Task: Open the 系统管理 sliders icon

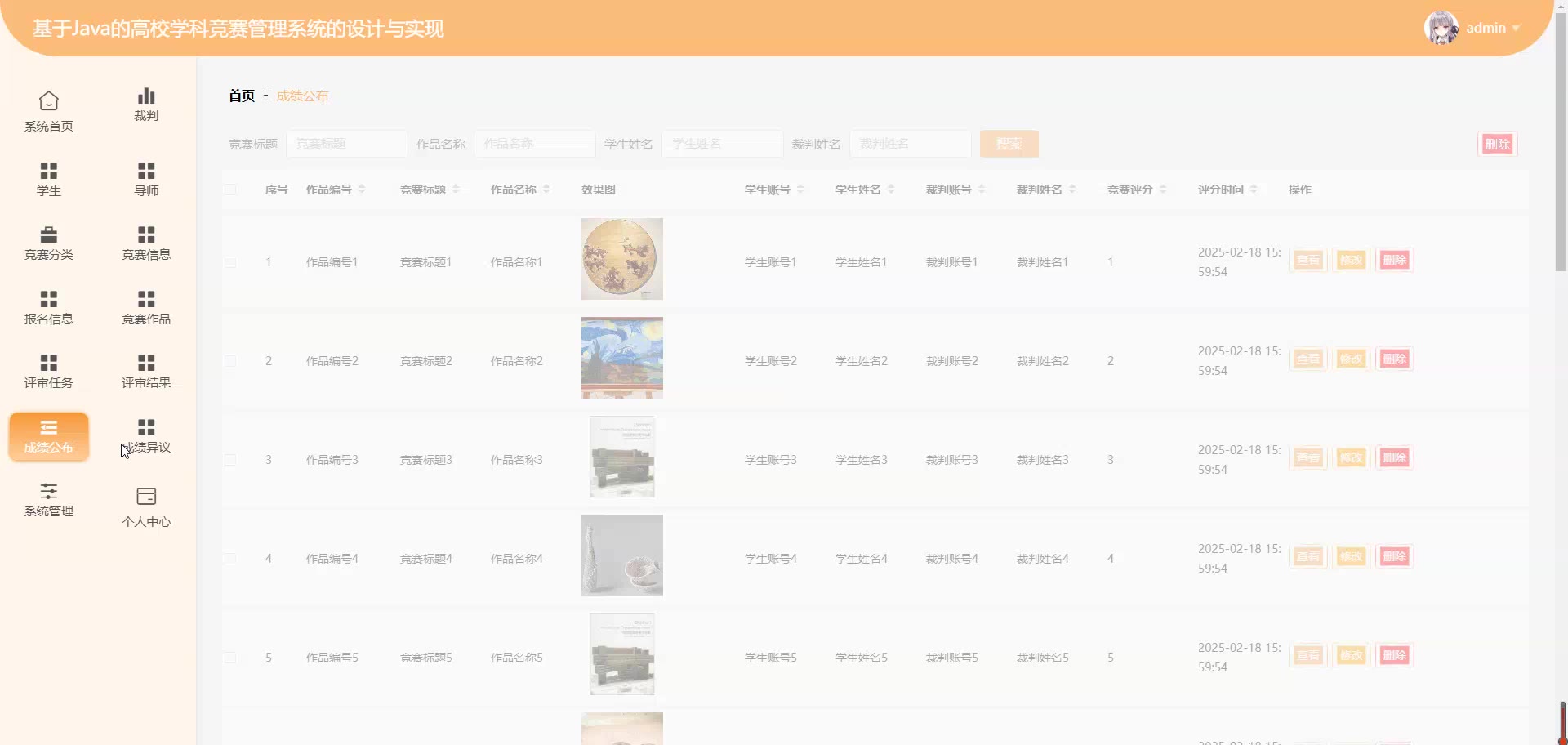Action: click(x=49, y=491)
